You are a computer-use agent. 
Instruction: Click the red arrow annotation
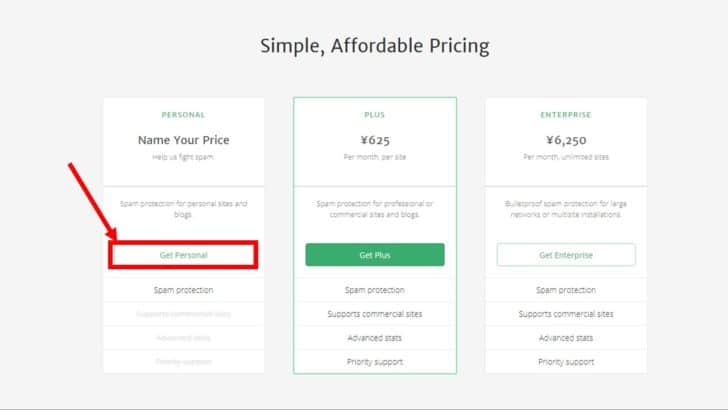point(92,201)
